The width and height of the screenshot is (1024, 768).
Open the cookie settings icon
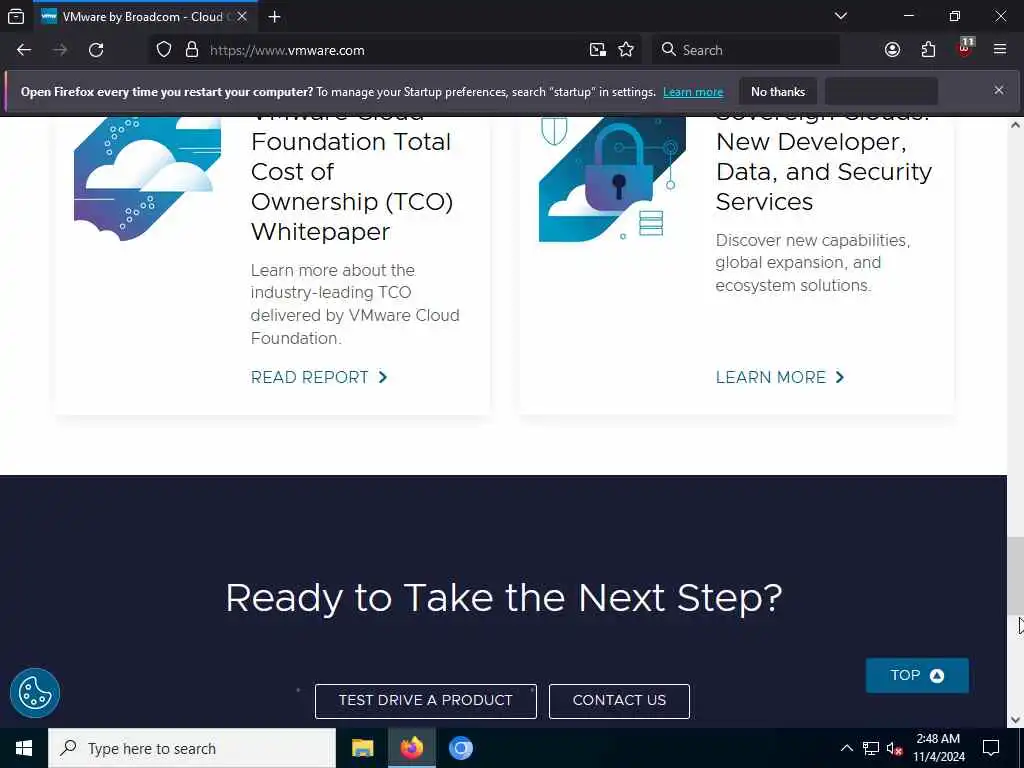tap(35, 693)
